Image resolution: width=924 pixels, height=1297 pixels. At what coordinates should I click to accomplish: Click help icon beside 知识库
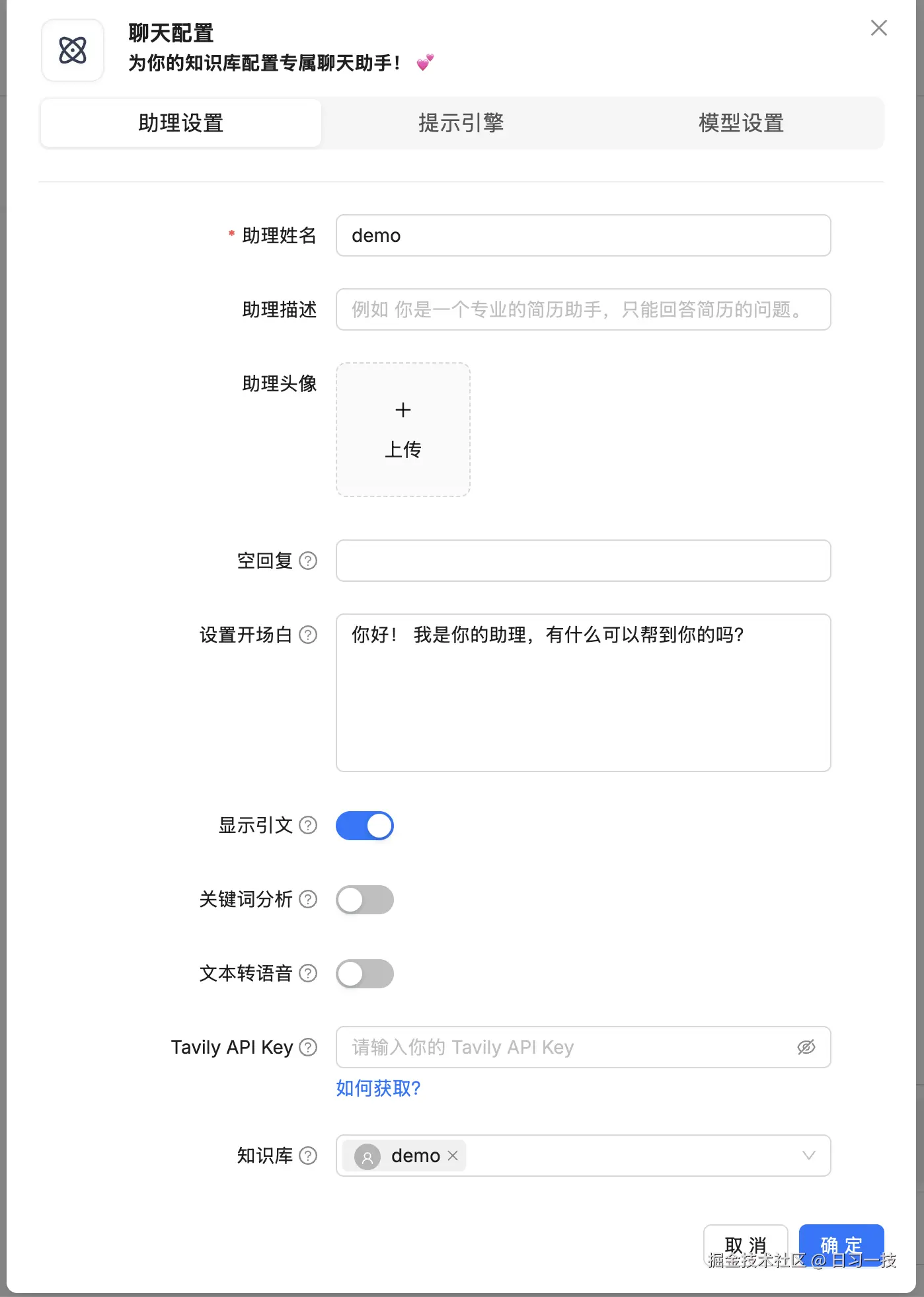pos(308,1156)
